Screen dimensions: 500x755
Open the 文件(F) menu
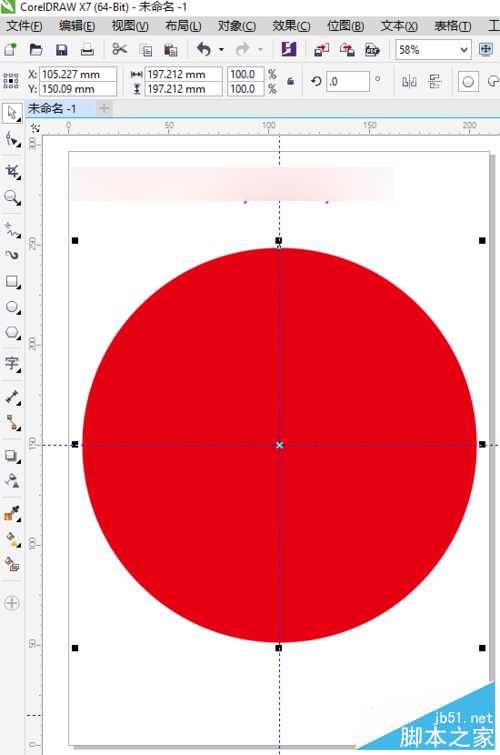24,26
